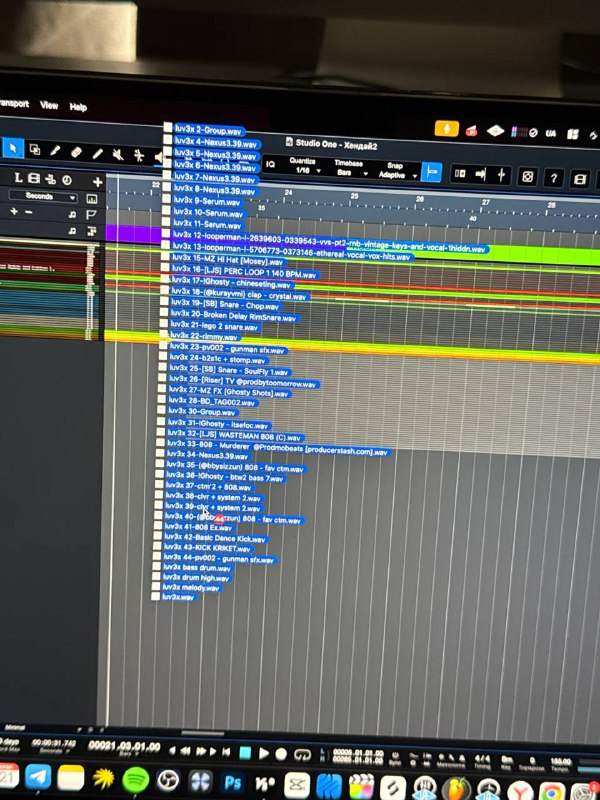Open Photoshop from the dock
The image size is (600, 800).
pyautogui.click(x=234, y=781)
